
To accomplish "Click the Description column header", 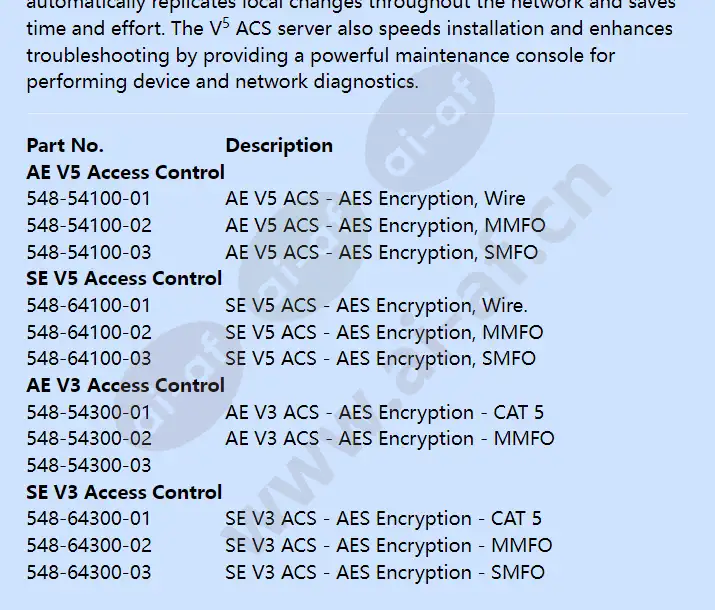I will [x=279, y=146].
